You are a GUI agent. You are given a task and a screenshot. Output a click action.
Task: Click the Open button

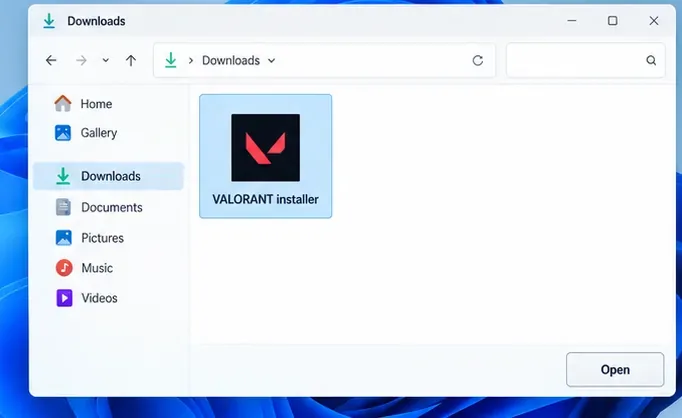coord(615,369)
